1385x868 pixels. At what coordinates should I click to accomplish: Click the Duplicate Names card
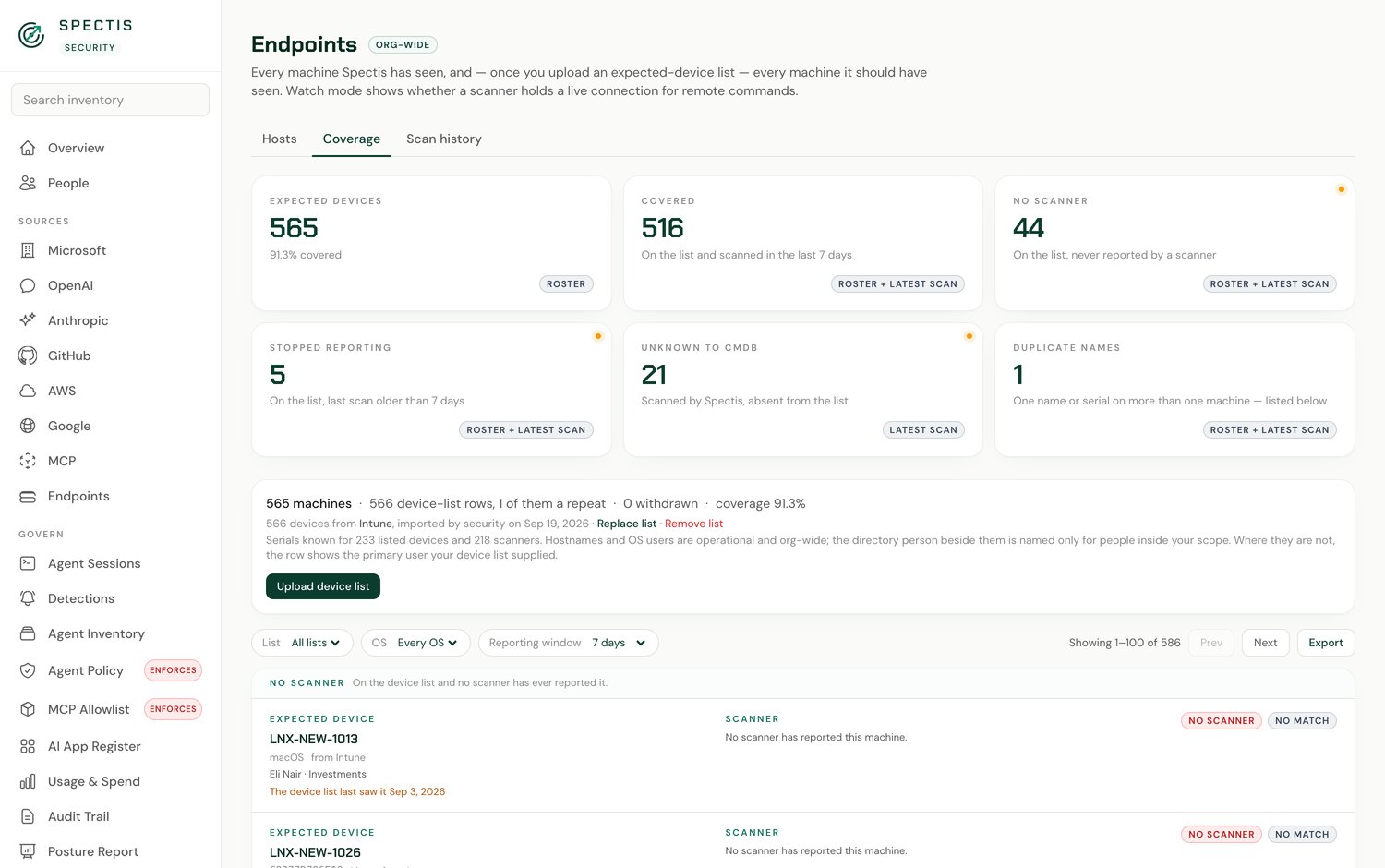coord(1174,390)
